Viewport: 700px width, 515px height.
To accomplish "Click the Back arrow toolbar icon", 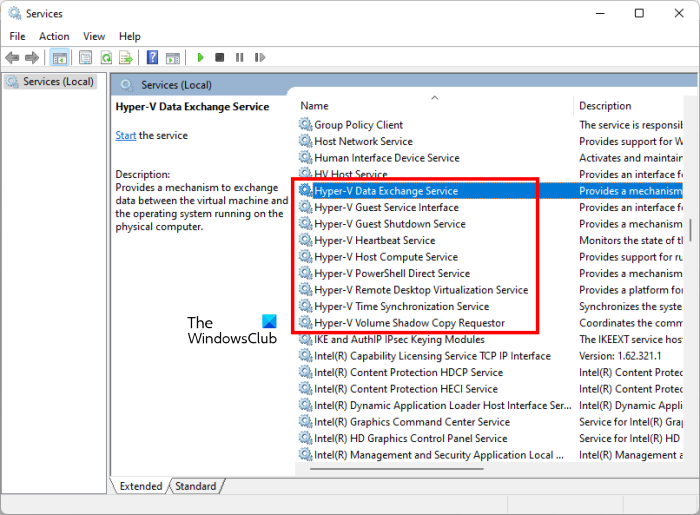I will [12, 58].
